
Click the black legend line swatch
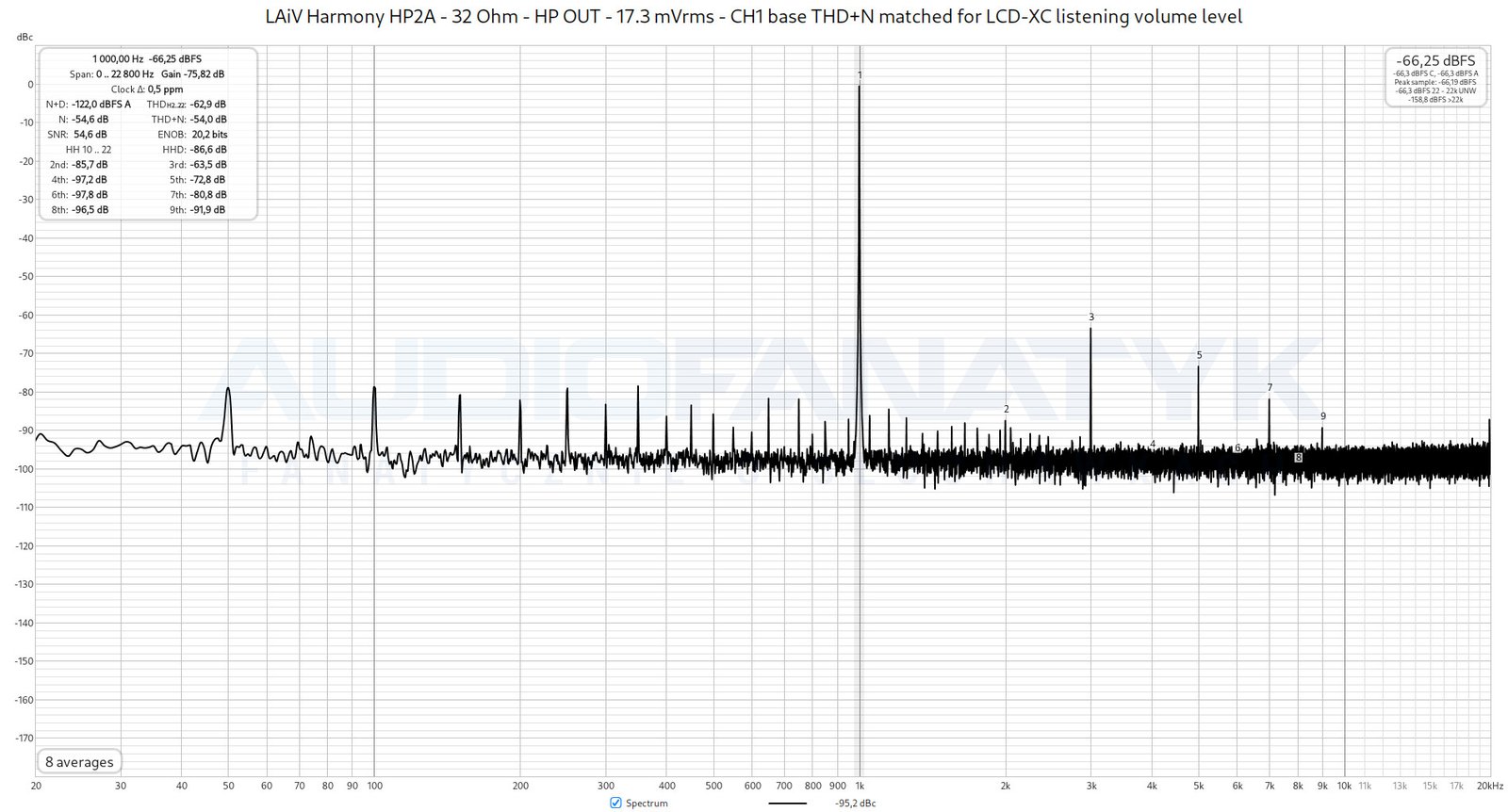click(787, 804)
